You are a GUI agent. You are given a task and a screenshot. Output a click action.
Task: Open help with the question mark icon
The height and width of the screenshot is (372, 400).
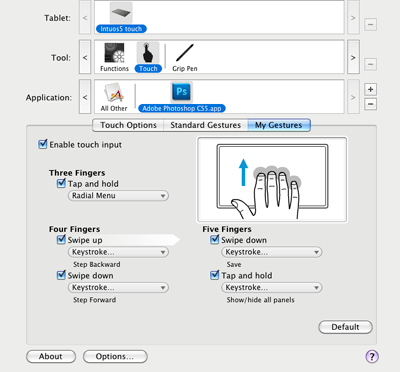click(x=372, y=356)
